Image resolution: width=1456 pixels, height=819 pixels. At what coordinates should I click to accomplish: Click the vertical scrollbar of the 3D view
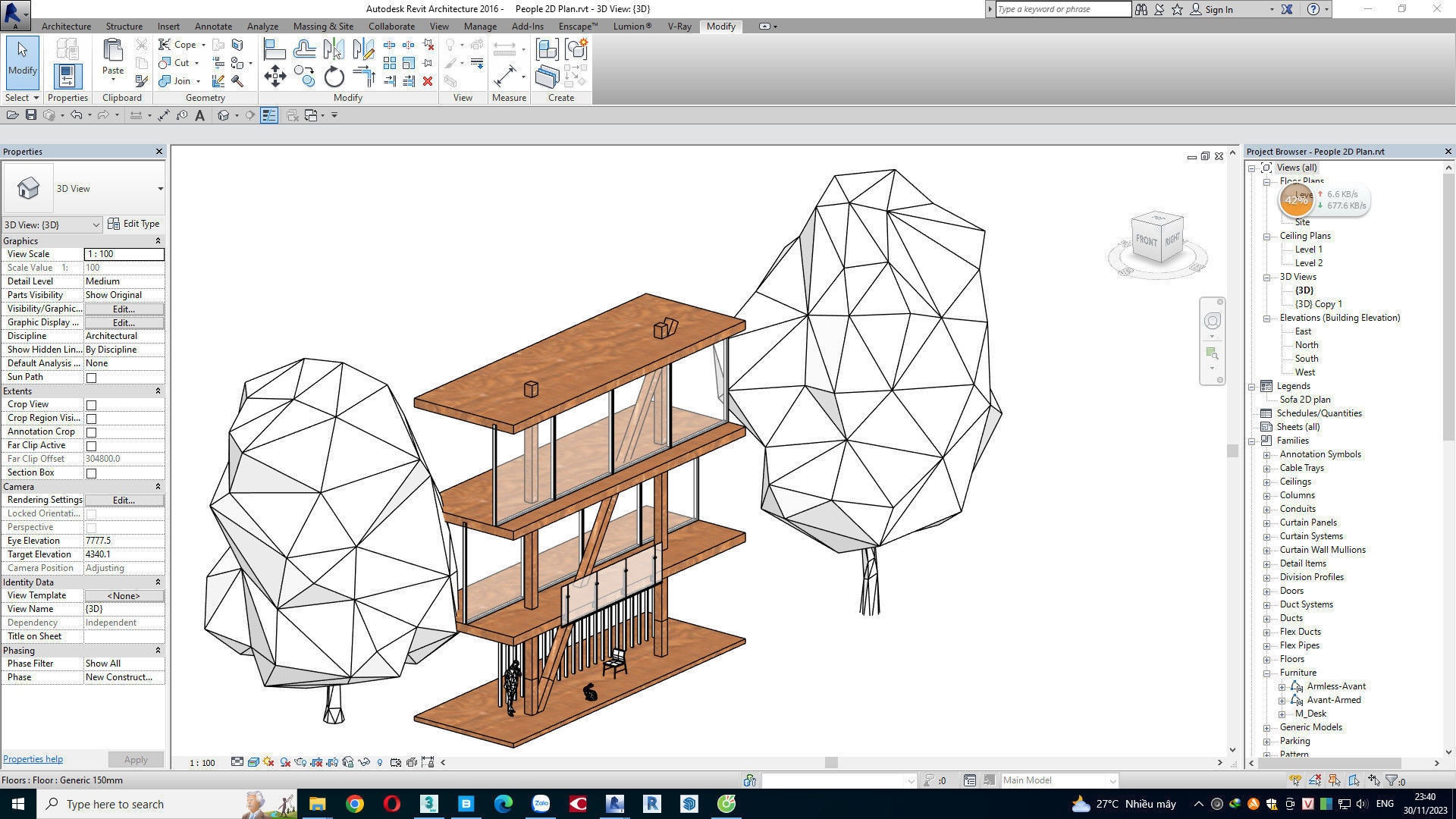[x=1232, y=451]
